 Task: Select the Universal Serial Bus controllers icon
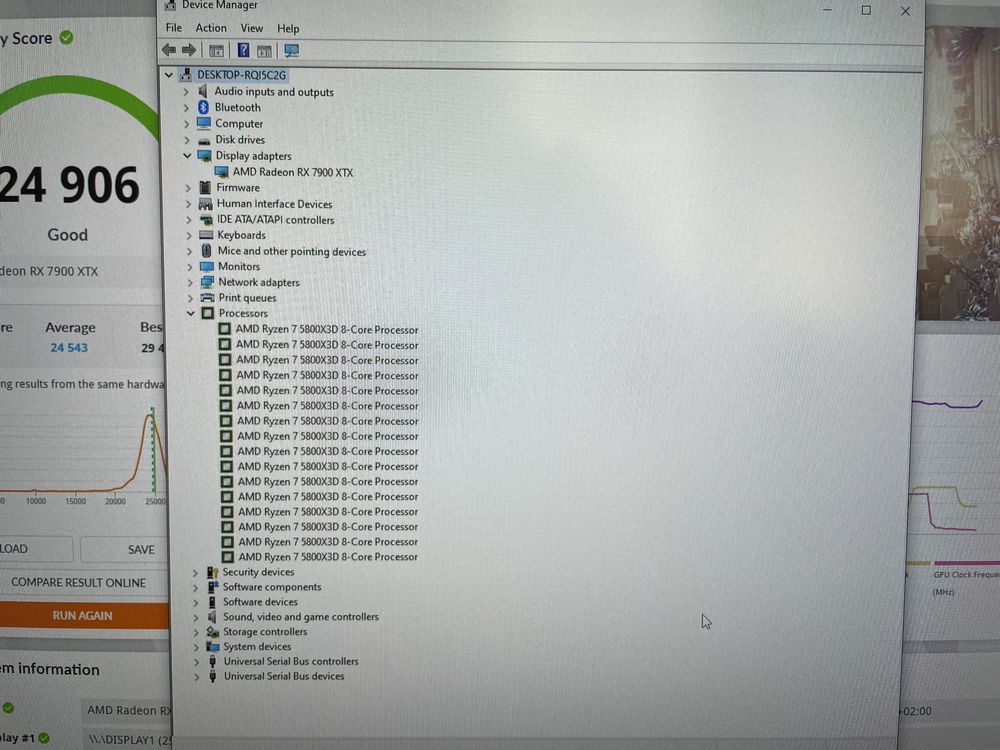point(213,661)
